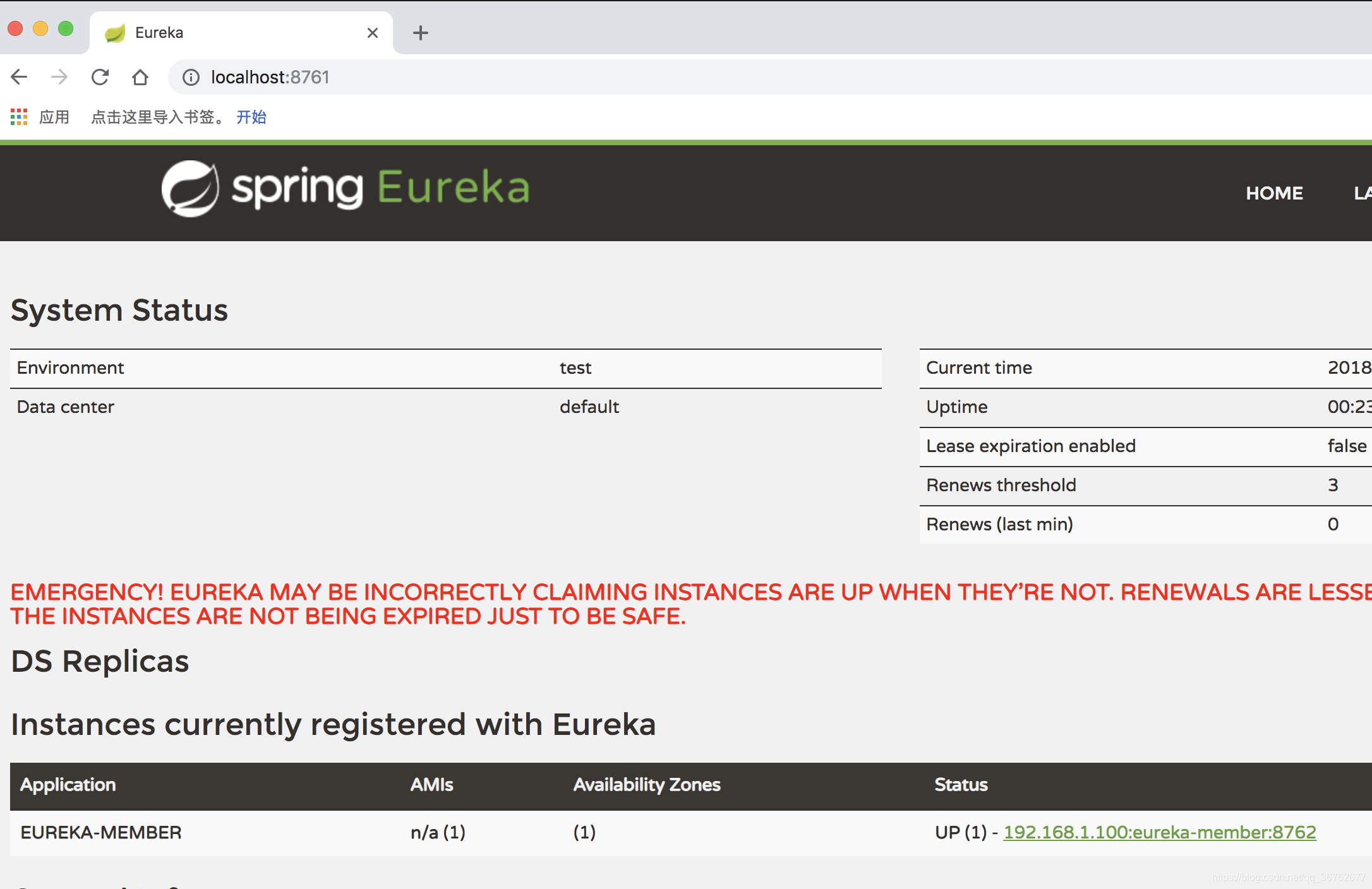Image resolution: width=1372 pixels, height=889 pixels.
Task: Click the Renews (last min) label
Action: [x=1000, y=525]
